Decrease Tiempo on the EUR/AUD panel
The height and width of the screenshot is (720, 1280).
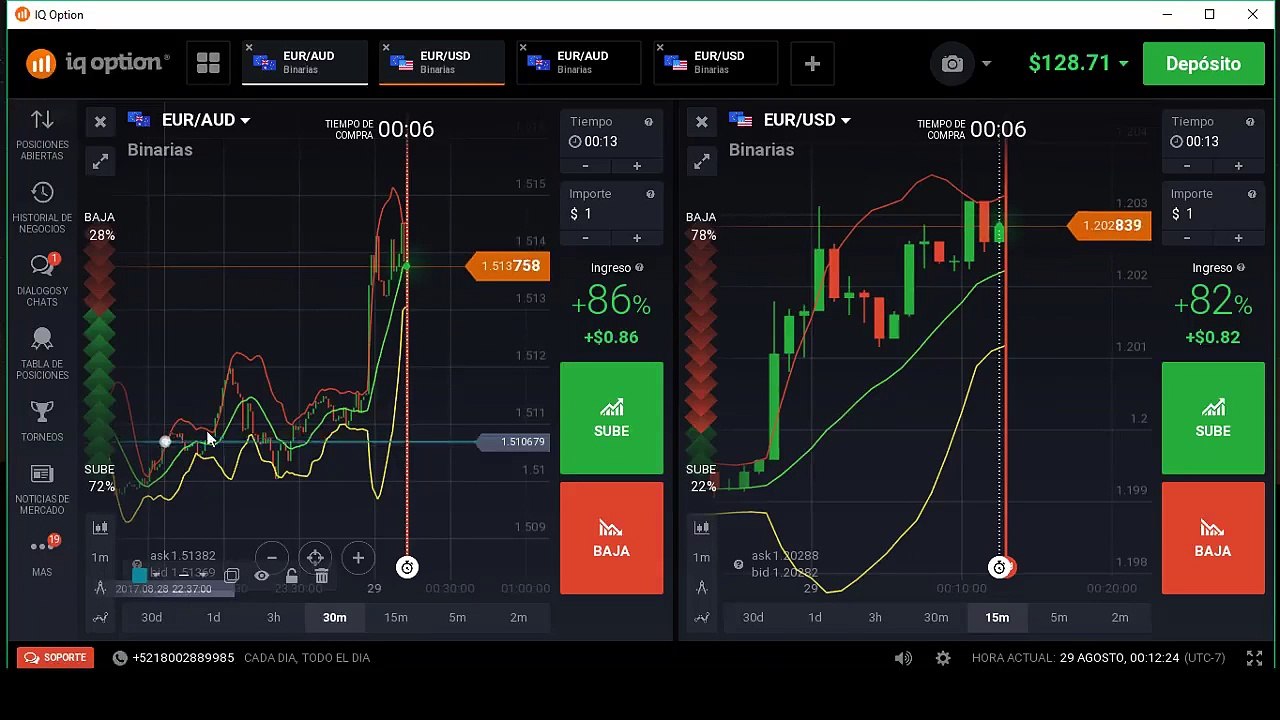[585, 166]
